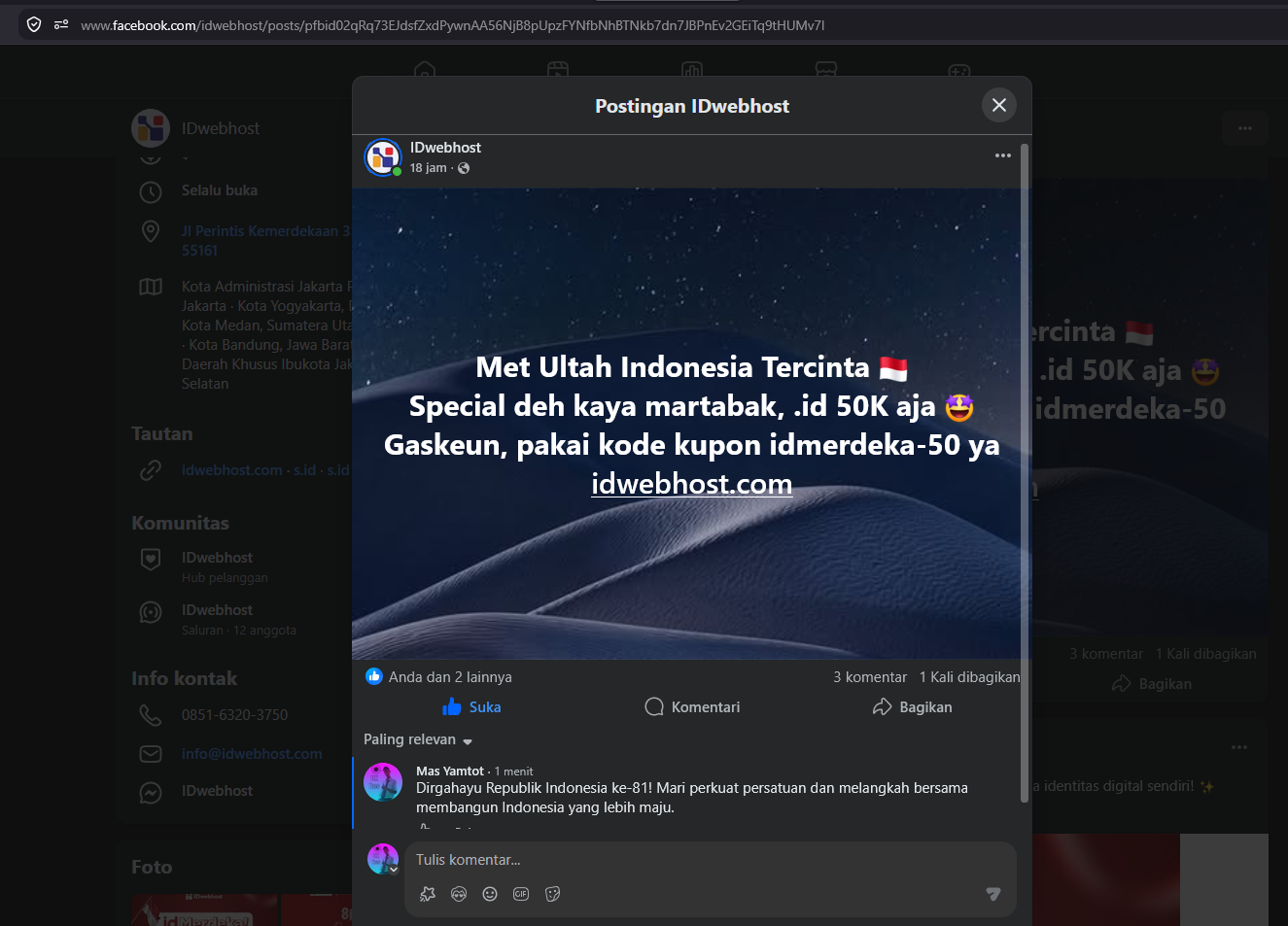Click the envelope email icon under Info kontak

click(151, 754)
